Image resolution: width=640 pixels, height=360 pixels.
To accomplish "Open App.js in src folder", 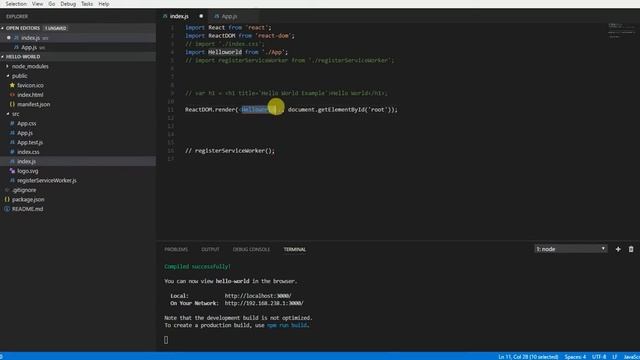I will (25, 133).
